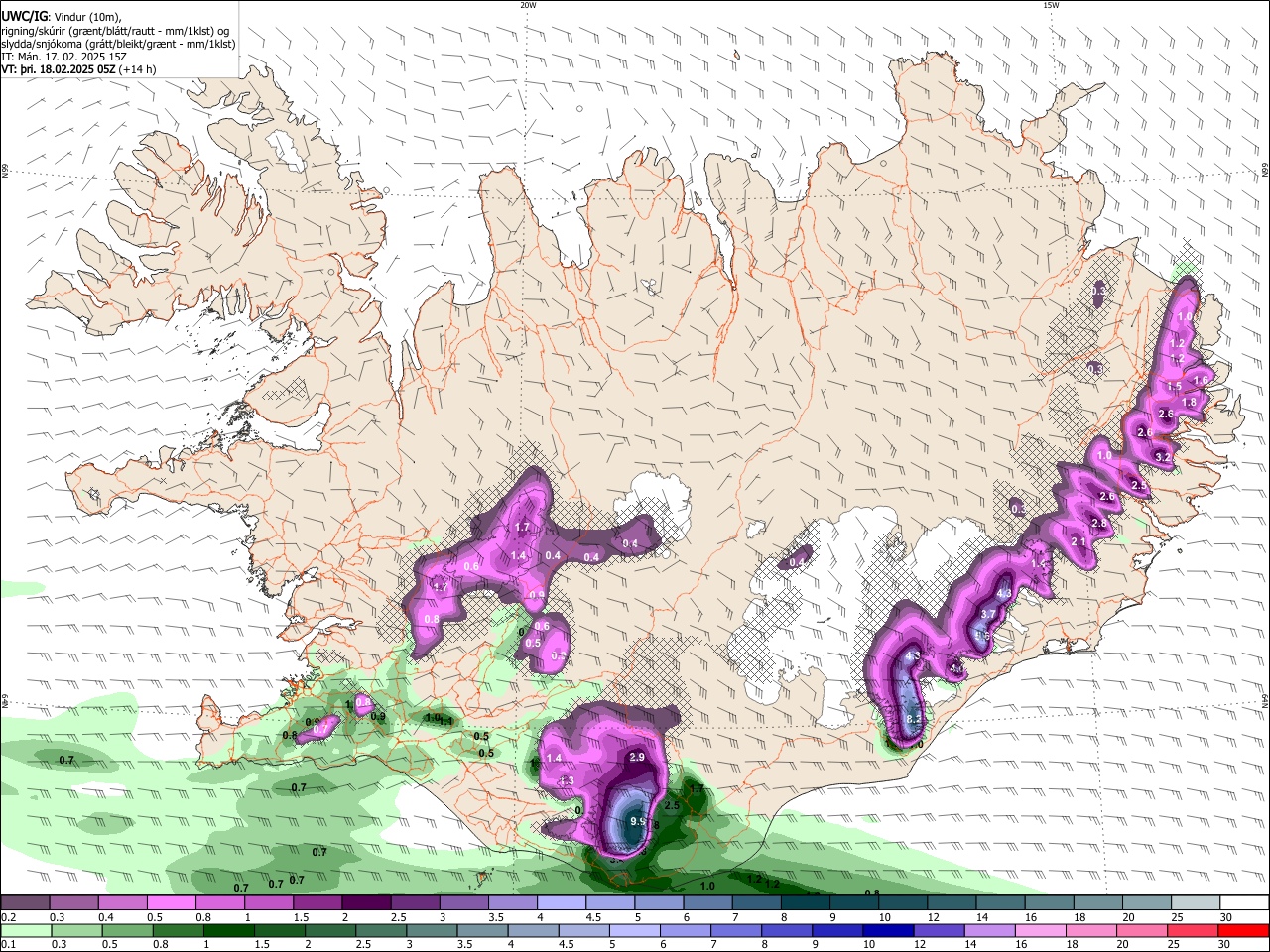Screen dimensions: 1270x952
Task: Click the '(+14 h)' forecast offset text
Action: (137, 69)
